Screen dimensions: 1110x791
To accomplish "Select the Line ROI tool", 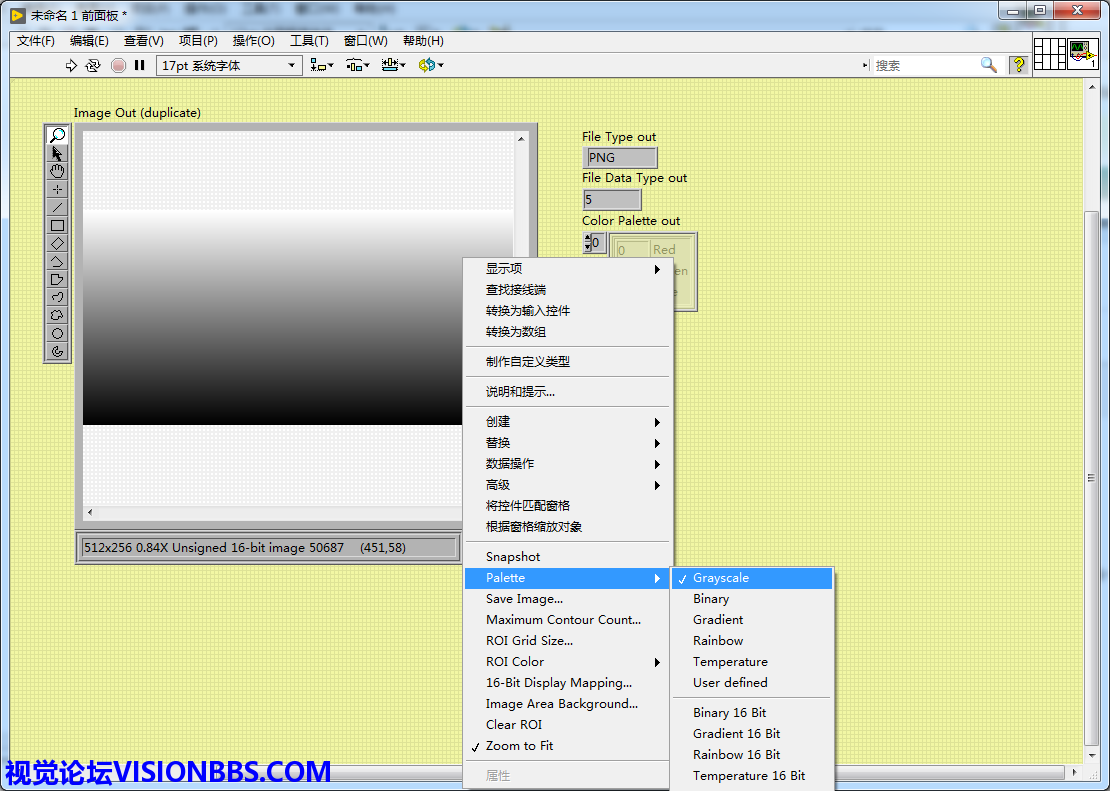I will pyautogui.click(x=57, y=207).
